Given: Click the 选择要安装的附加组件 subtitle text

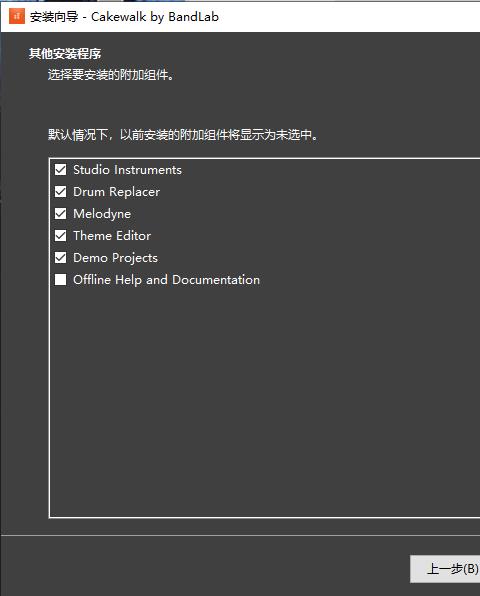Looking at the screenshot, I should pyautogui.click(x=111, y=75).
